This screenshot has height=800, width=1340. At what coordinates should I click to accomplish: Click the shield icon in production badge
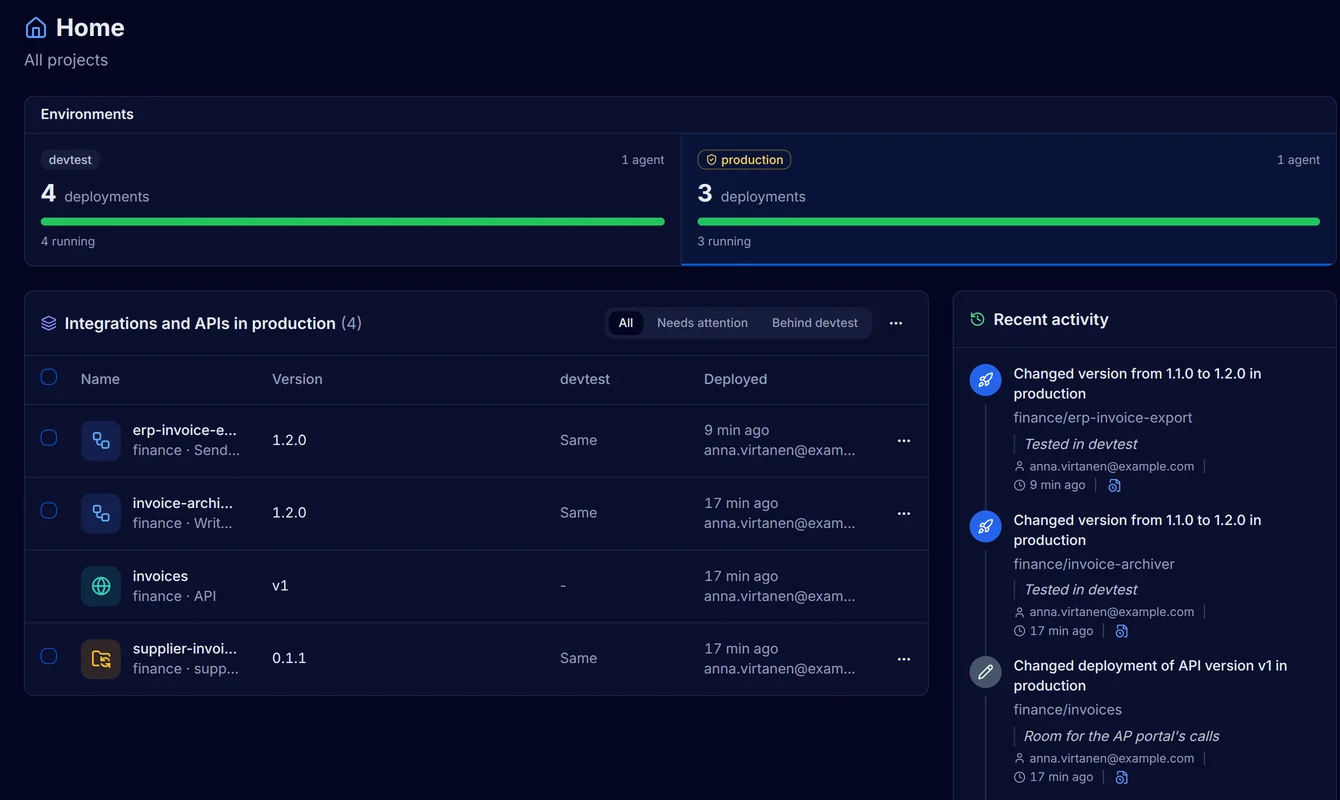(x=712, y=160)
